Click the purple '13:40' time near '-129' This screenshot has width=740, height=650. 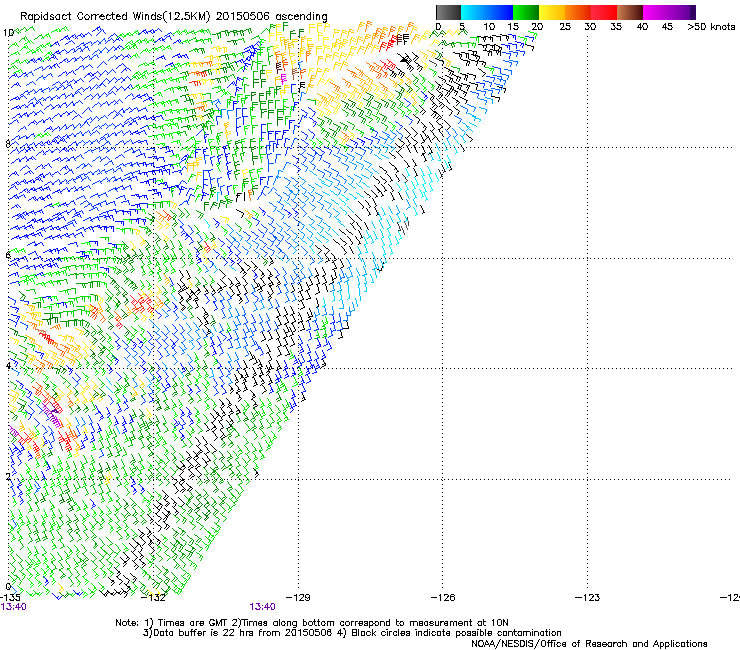(x=262, y=607)
